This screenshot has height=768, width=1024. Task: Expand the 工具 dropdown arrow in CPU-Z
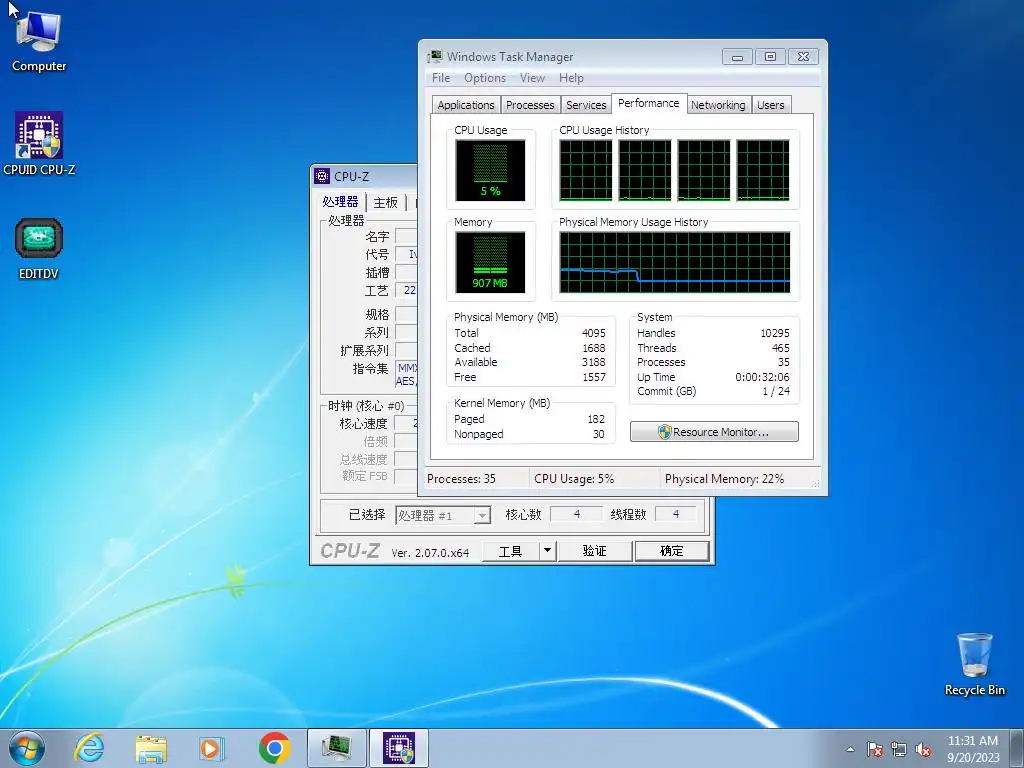point(547,551)
